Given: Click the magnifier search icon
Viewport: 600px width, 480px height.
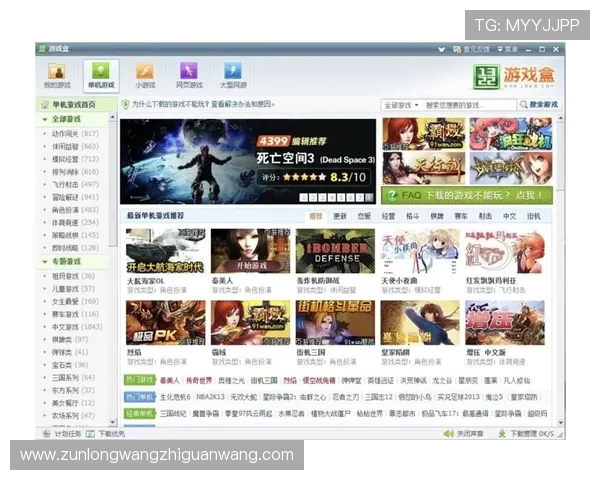Looking at the screenshot, I should pos(523,104).
